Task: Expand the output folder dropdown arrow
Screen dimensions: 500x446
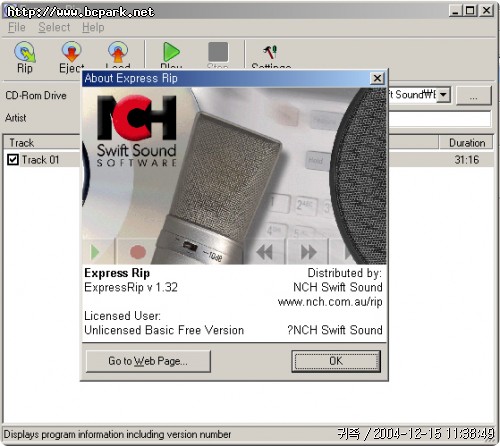Action: pyautogui.click(x=443, y=95)
